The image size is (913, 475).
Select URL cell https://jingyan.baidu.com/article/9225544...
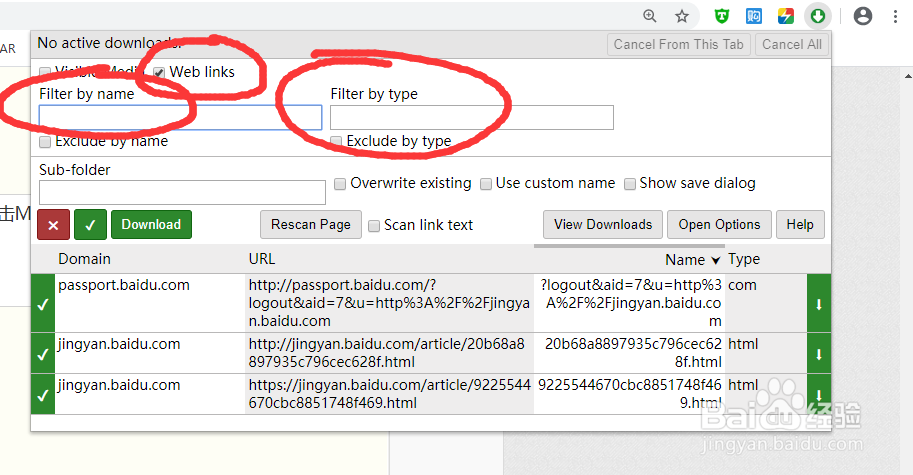click(388, 395)
